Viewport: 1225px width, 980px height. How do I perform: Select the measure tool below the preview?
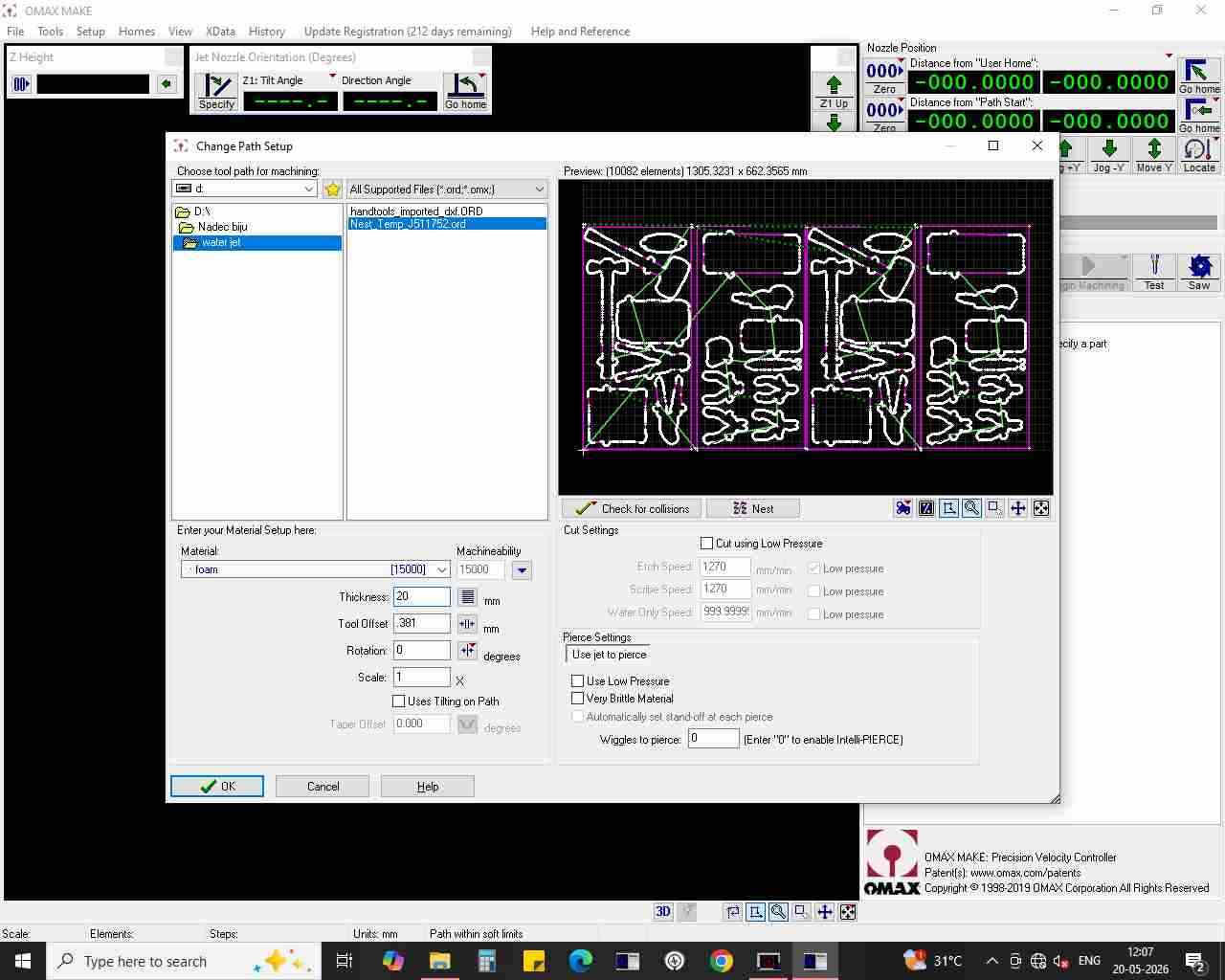949,508
